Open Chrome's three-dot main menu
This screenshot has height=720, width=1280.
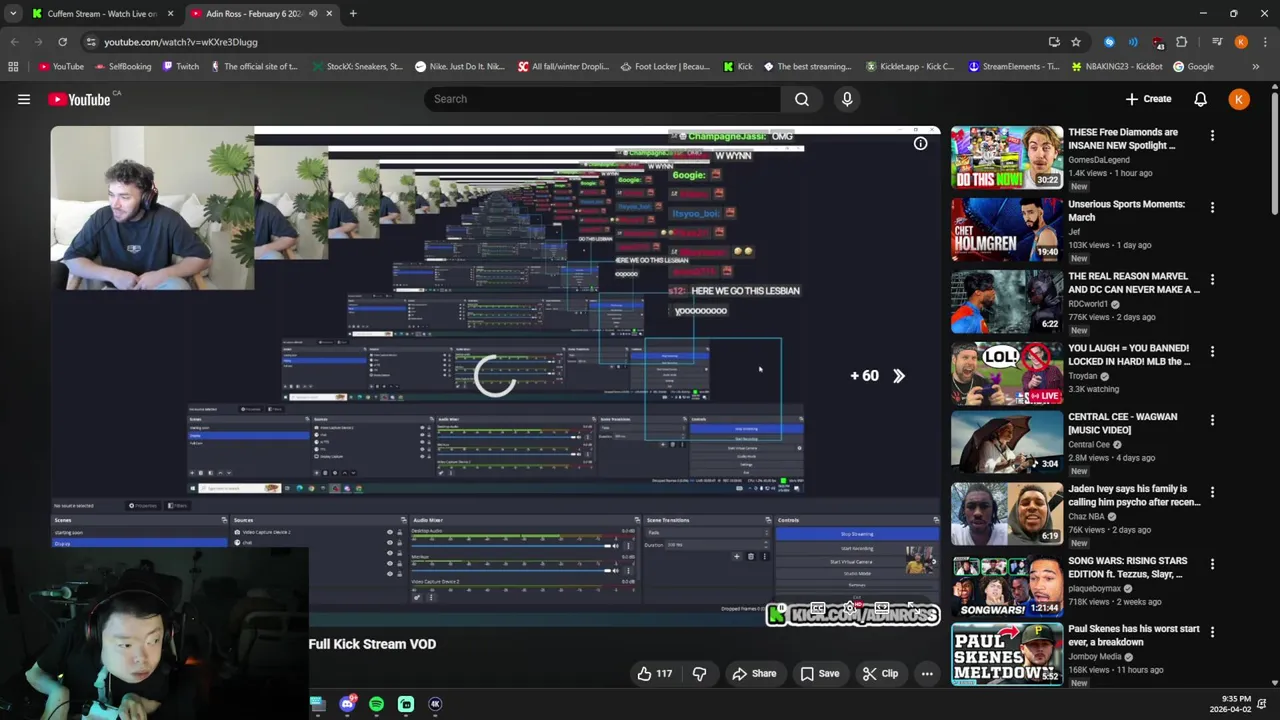[x=1265, y=42]
